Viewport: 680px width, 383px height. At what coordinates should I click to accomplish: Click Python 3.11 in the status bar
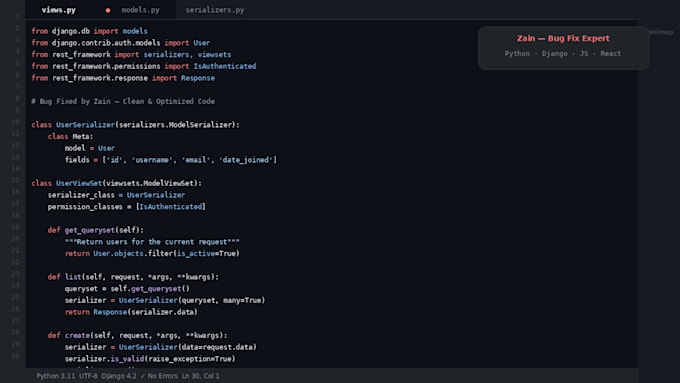[x=56, y=376]
